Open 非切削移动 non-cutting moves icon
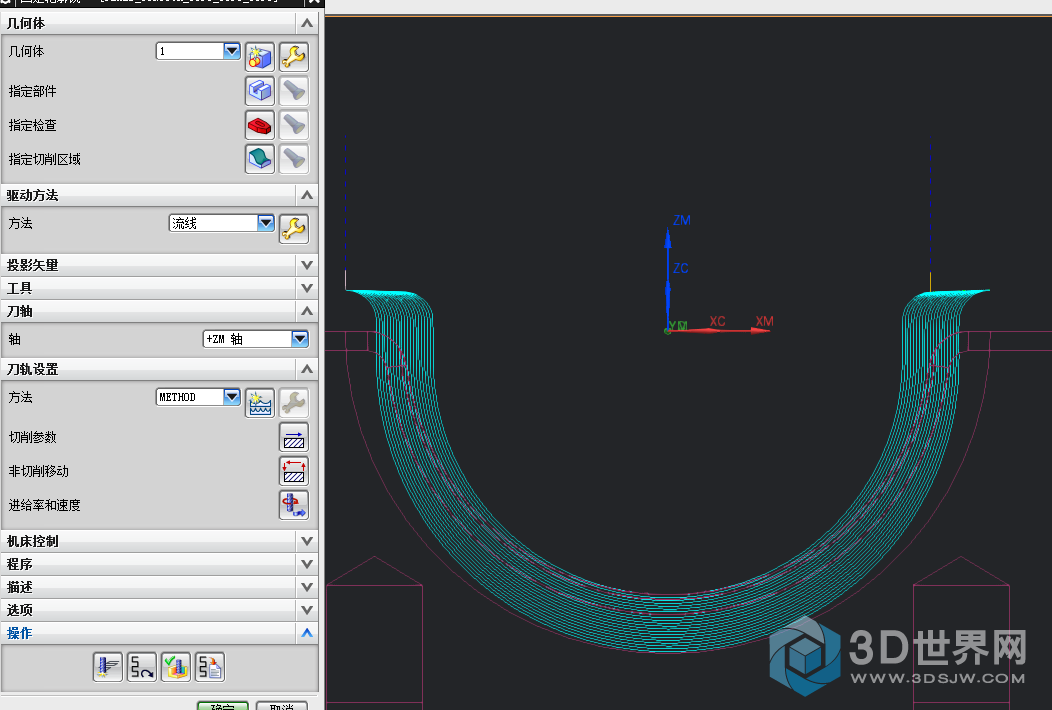Viewport: 1052px width, 710px height. pos(294,471)
